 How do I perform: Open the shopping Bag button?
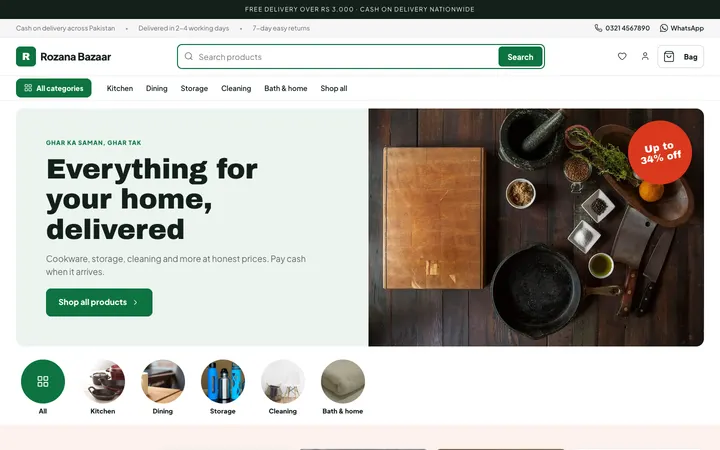[x=680, y=56]
